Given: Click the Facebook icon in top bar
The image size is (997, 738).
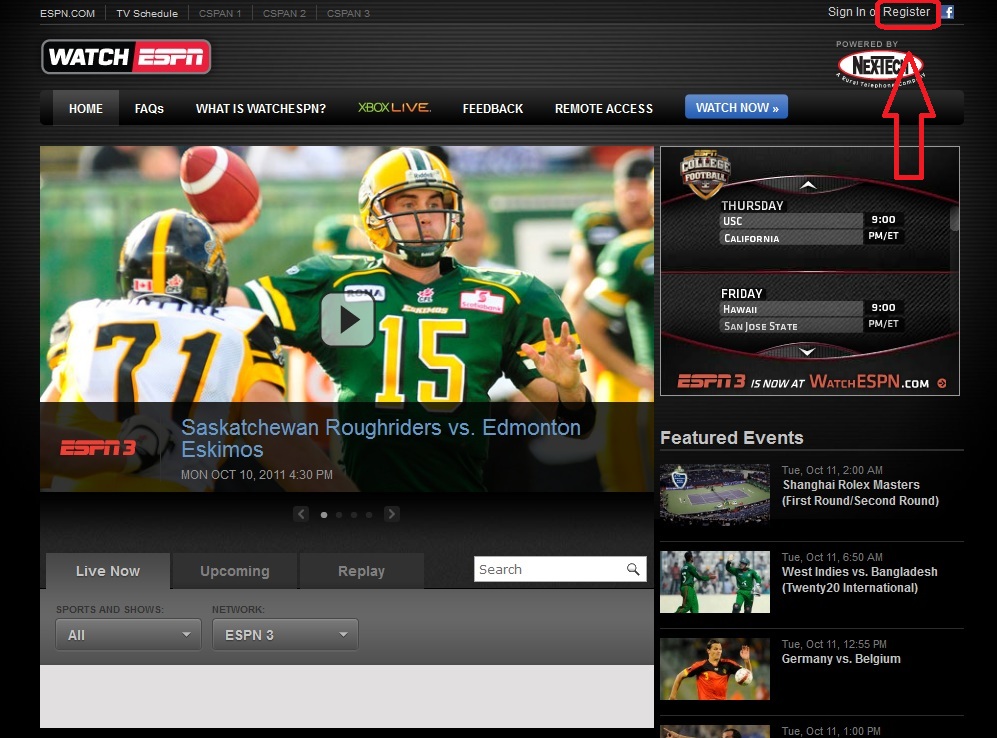Looking at the screenshot, I should coord(948,13).
